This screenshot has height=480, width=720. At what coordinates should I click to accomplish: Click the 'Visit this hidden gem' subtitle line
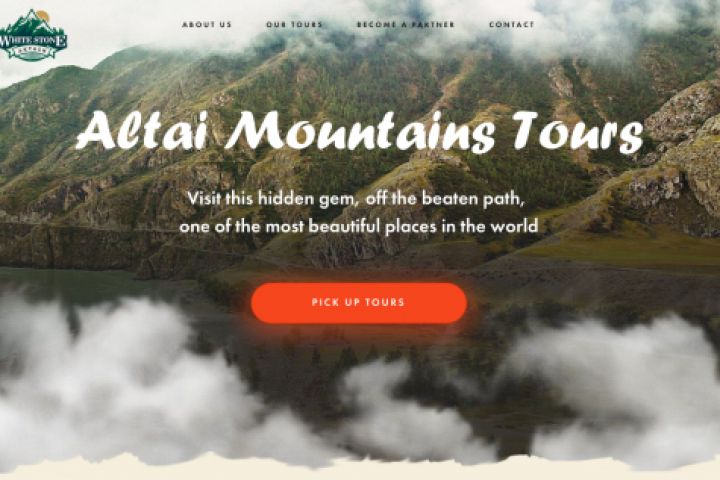pyautogui.click(x=356, y=199)
